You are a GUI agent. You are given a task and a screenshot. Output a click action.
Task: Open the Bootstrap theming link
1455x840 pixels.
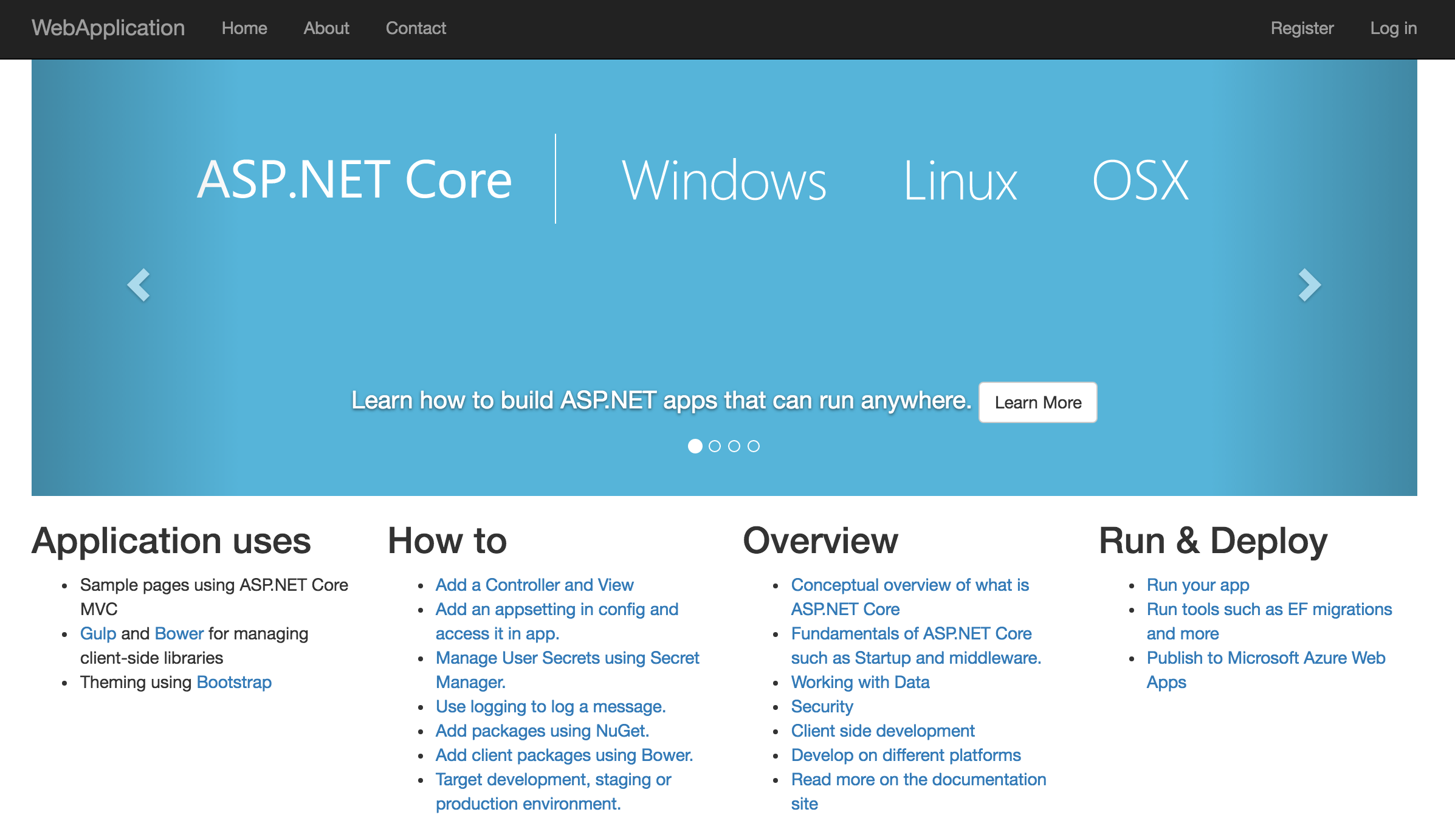[x=234, y=682]
